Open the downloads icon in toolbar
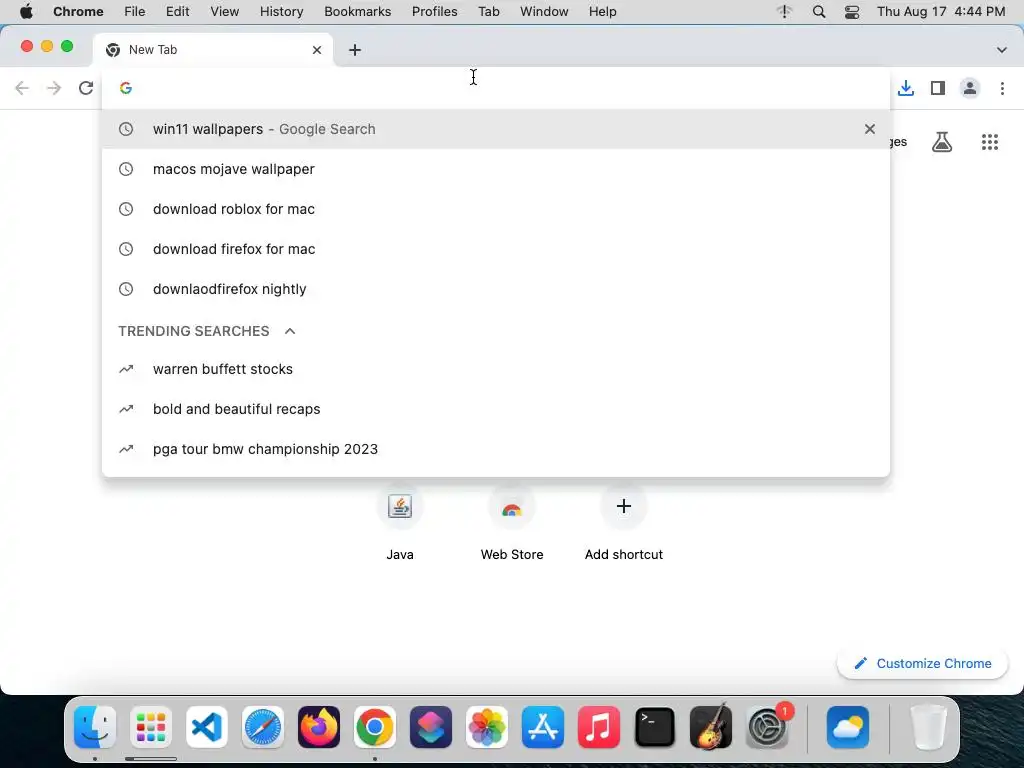Viewport: 1024px width, 768px height. pos(905,88)
